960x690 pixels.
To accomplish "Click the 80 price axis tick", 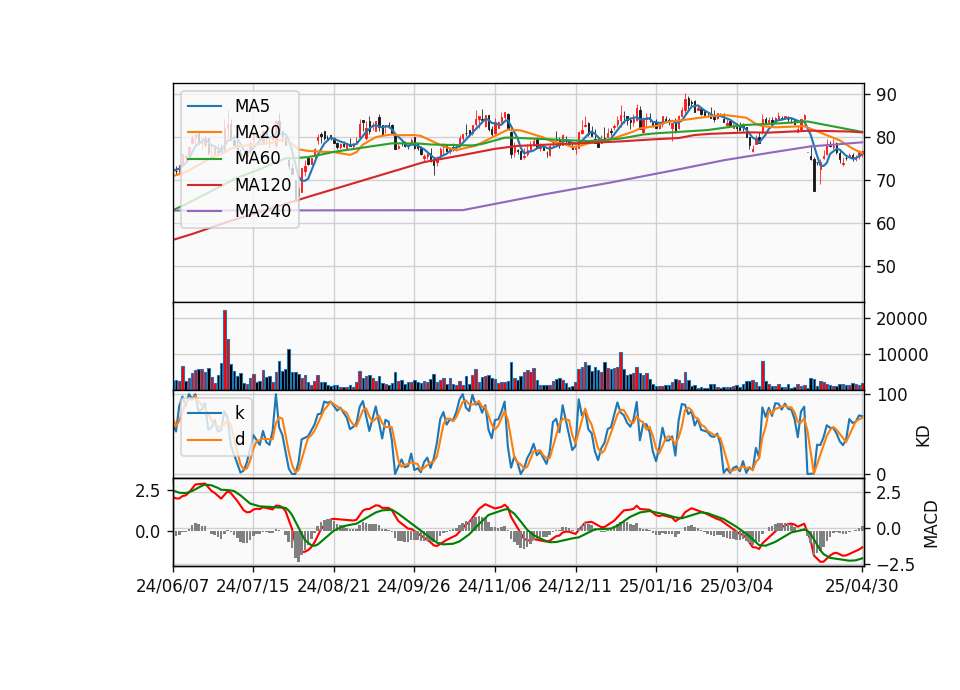I will tap(886, 138).
